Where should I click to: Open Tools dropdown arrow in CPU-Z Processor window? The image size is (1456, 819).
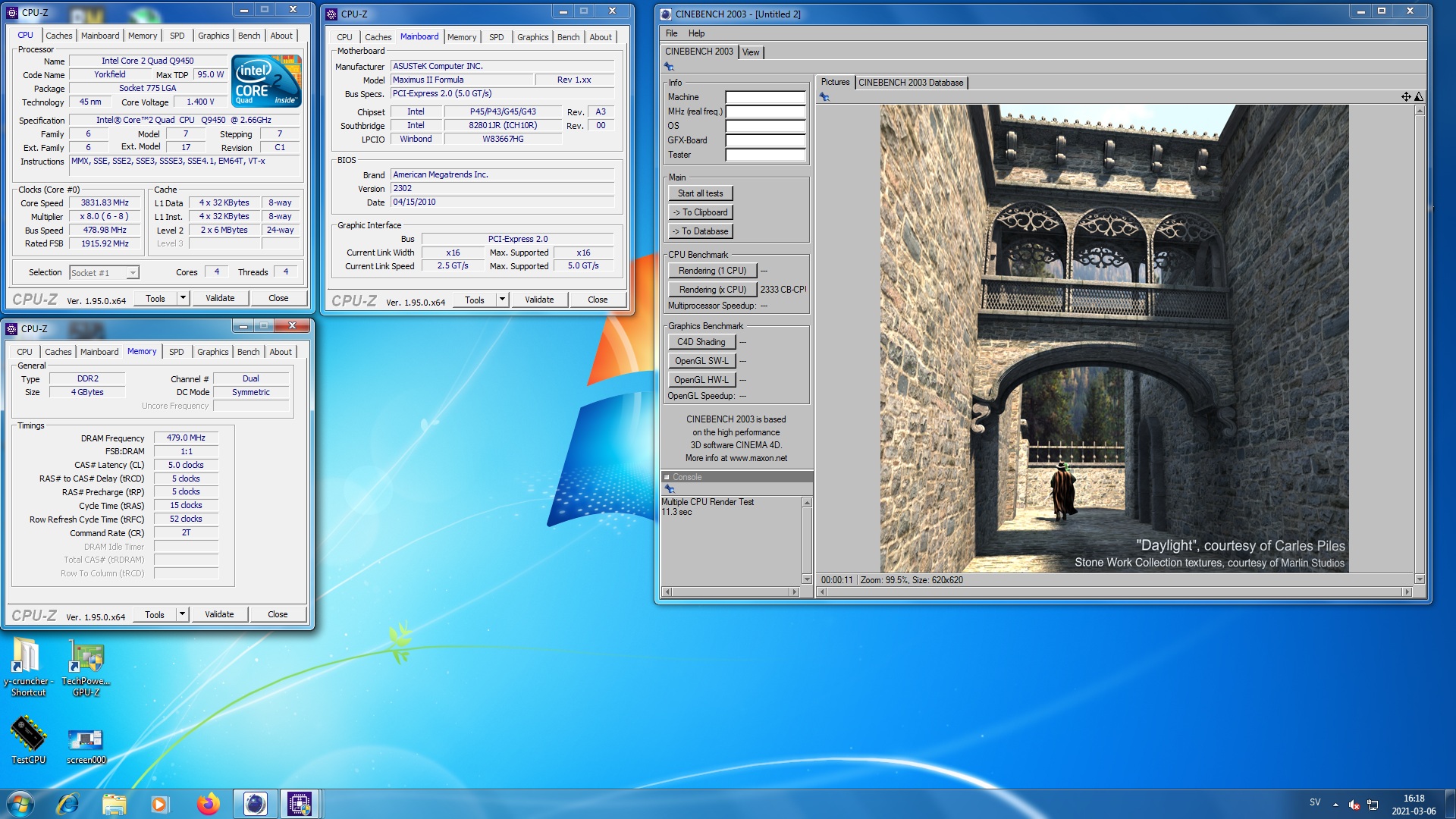point(183,298)
